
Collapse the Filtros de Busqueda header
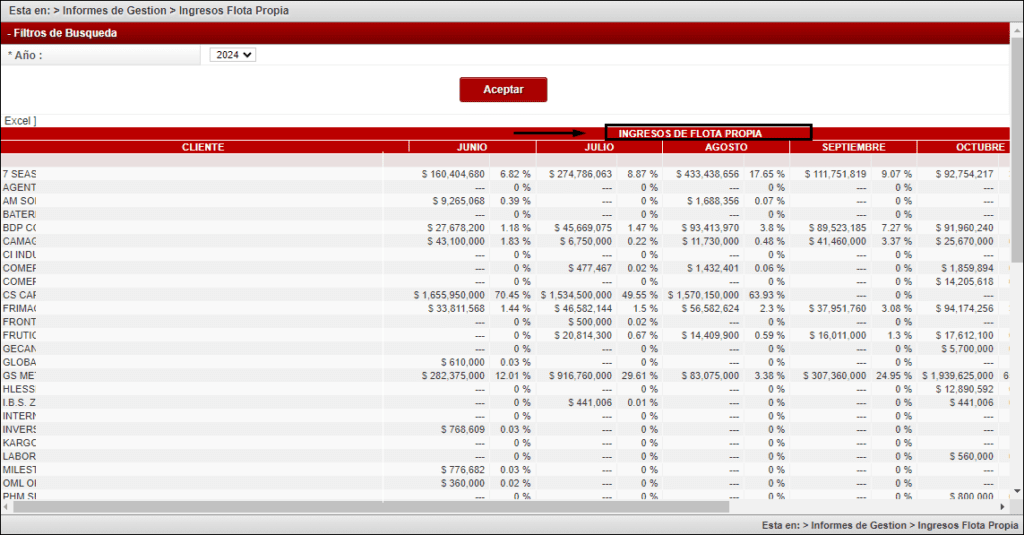pyautogui.click(x=62, y=33)
